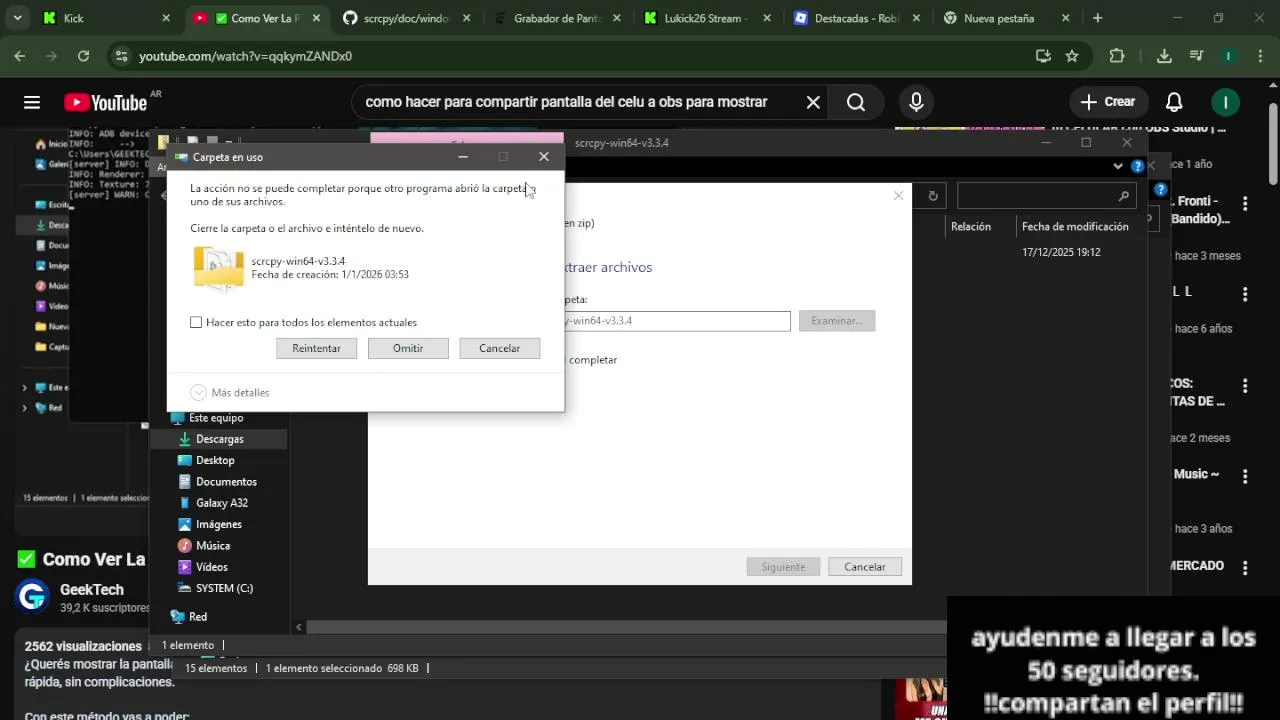Open options menu for the 'L L' video

1245,294
